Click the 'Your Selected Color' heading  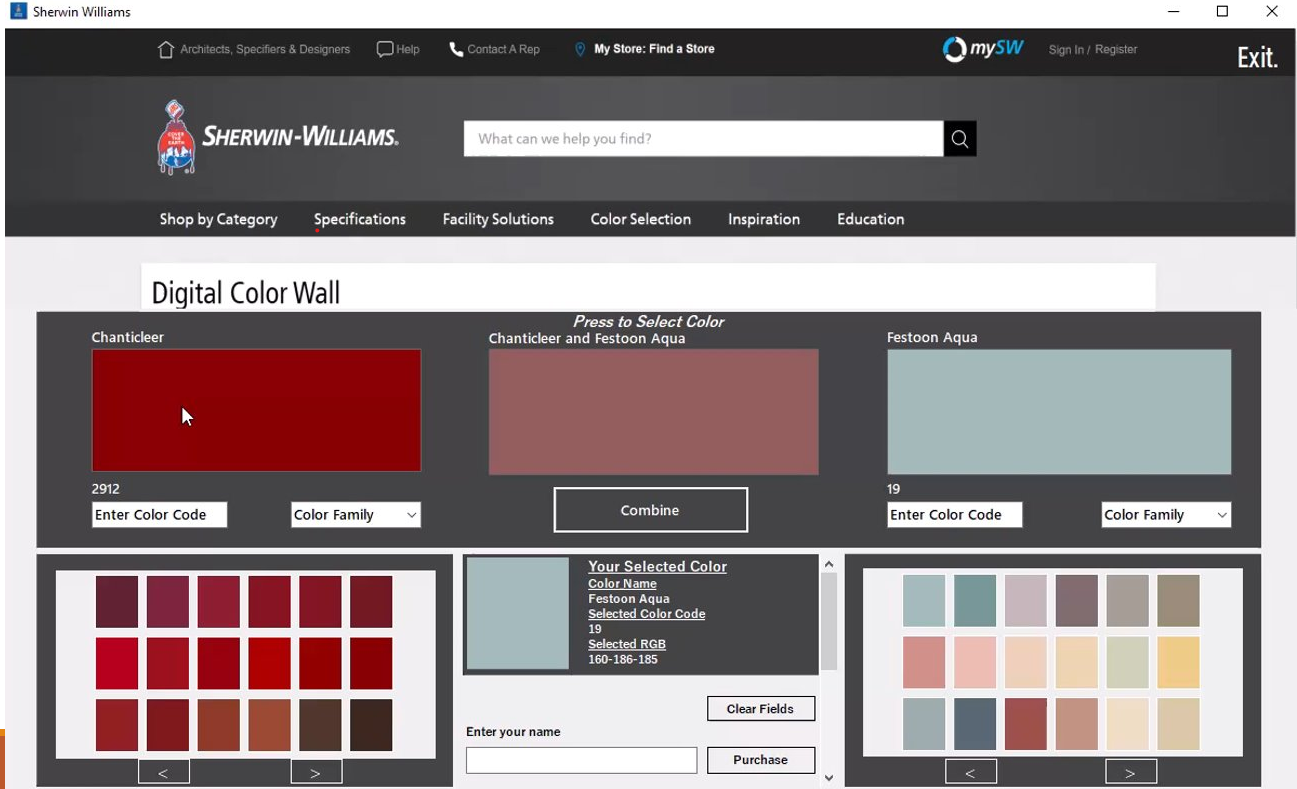[x=658, y=566]
